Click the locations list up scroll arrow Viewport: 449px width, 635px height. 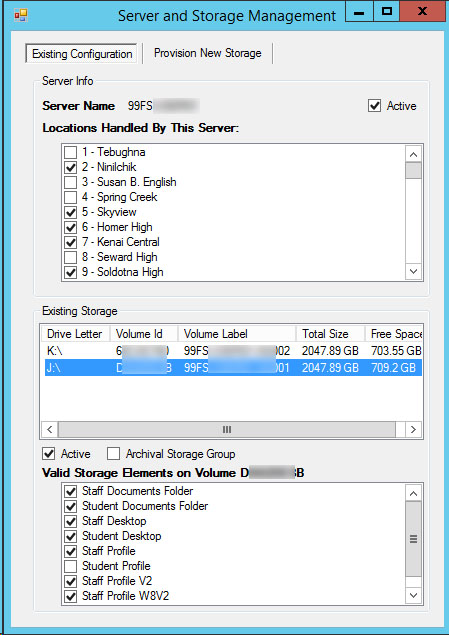413,154
